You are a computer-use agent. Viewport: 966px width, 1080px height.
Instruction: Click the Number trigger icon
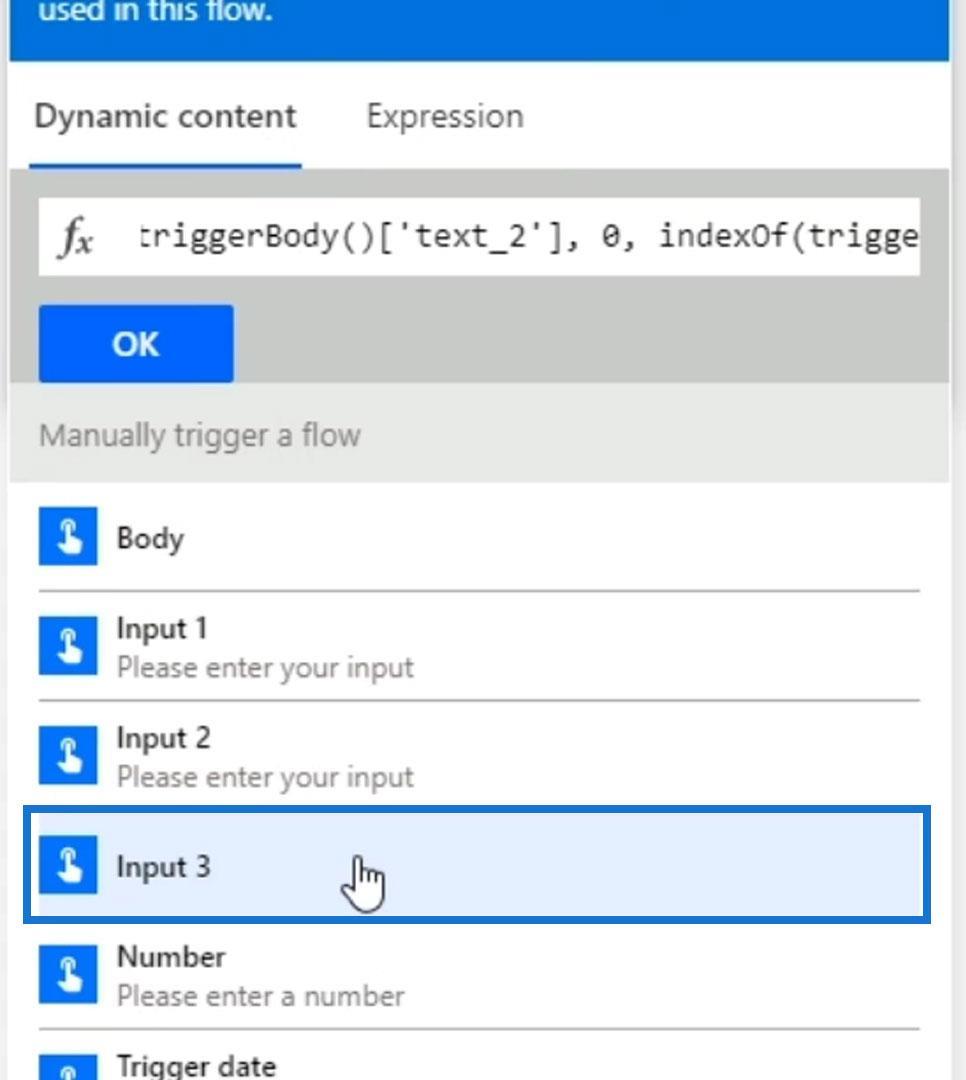coord(68,975)
